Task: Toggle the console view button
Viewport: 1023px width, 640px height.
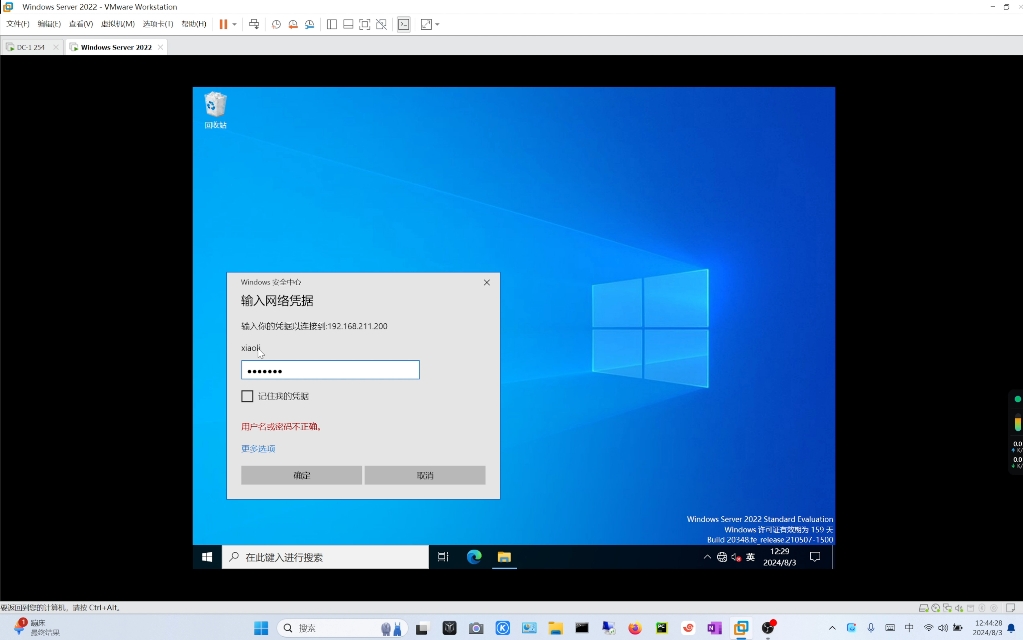Action: click(404, 24)
